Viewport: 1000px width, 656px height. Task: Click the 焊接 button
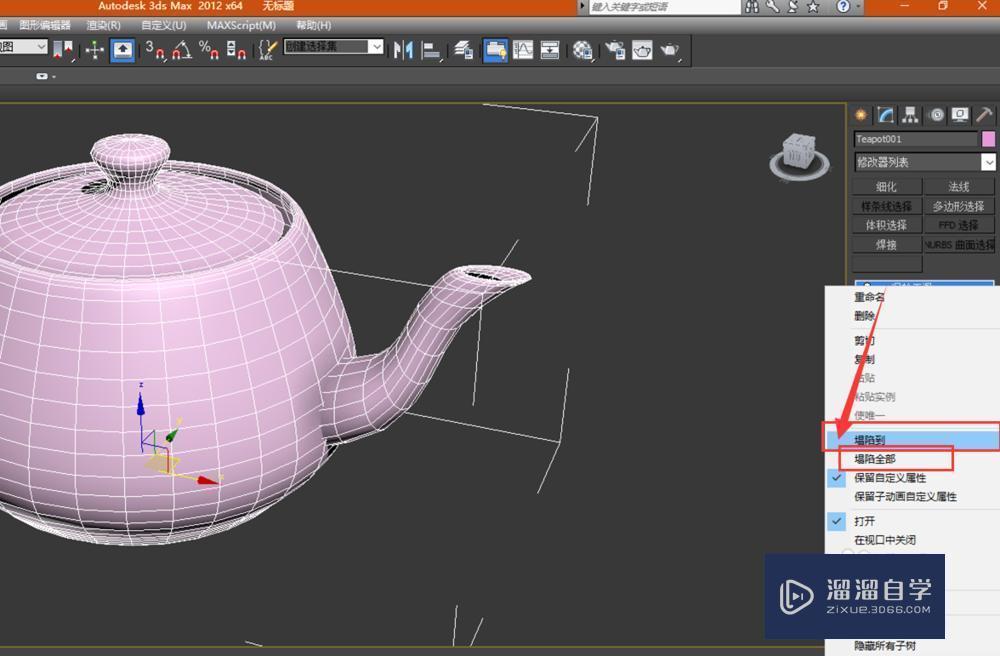885,244
